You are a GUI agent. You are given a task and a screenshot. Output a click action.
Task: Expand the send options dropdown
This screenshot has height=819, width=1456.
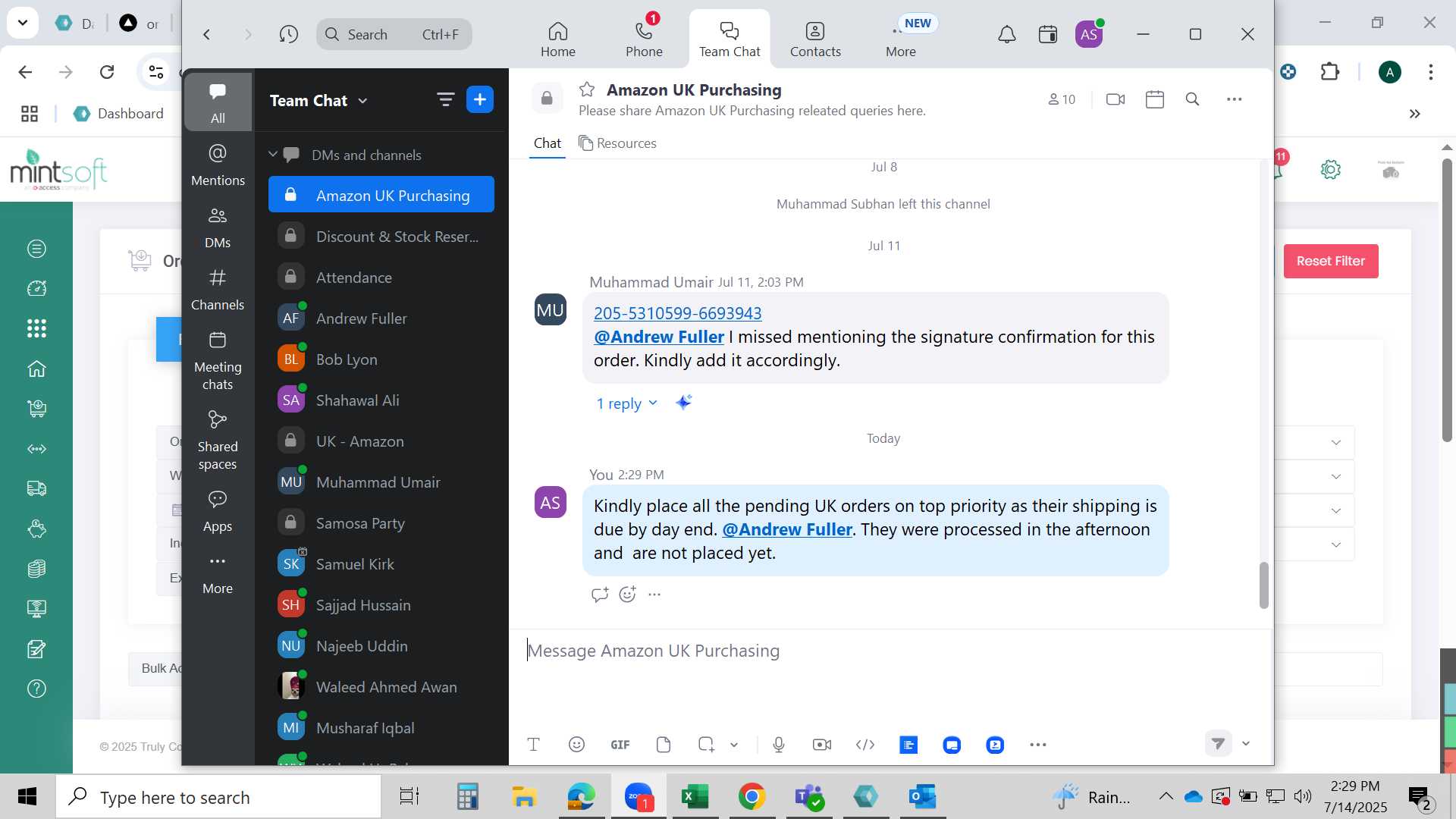(x=1245, y=744)
